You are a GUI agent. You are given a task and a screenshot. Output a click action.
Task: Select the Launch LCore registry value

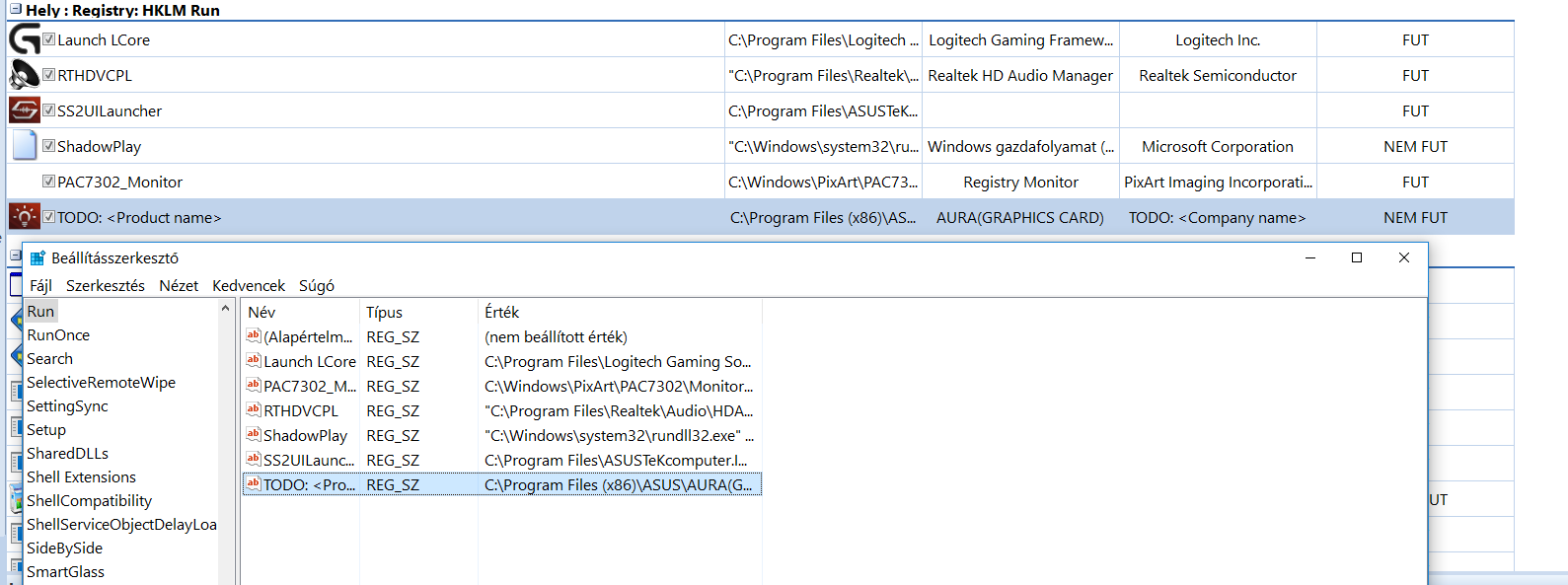(310, 362)
